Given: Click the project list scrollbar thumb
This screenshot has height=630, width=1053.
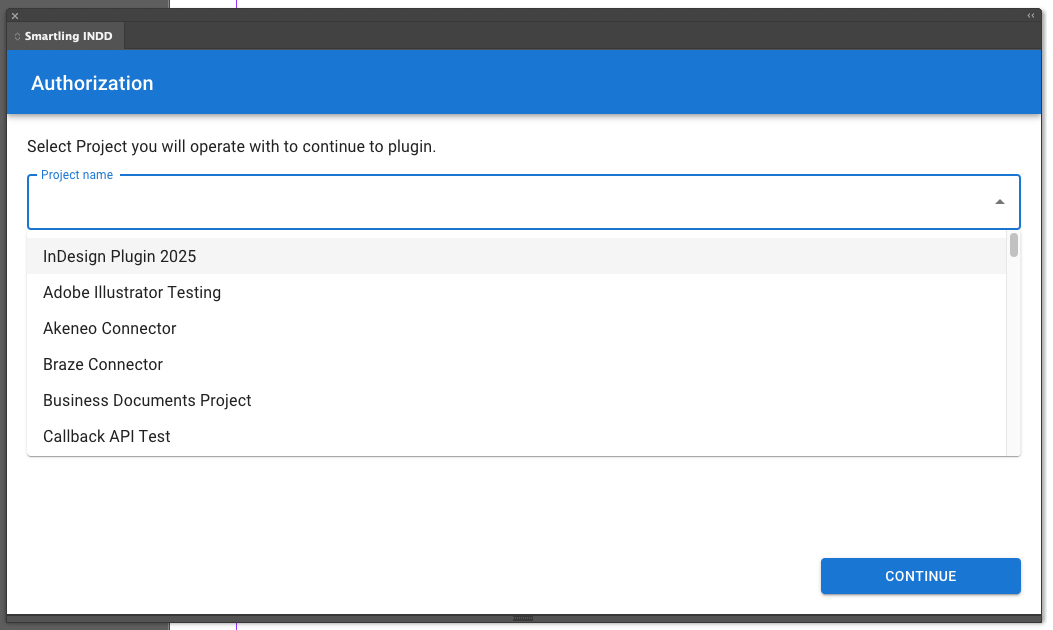Looking at the screenshot, I should coord(1013,245).
